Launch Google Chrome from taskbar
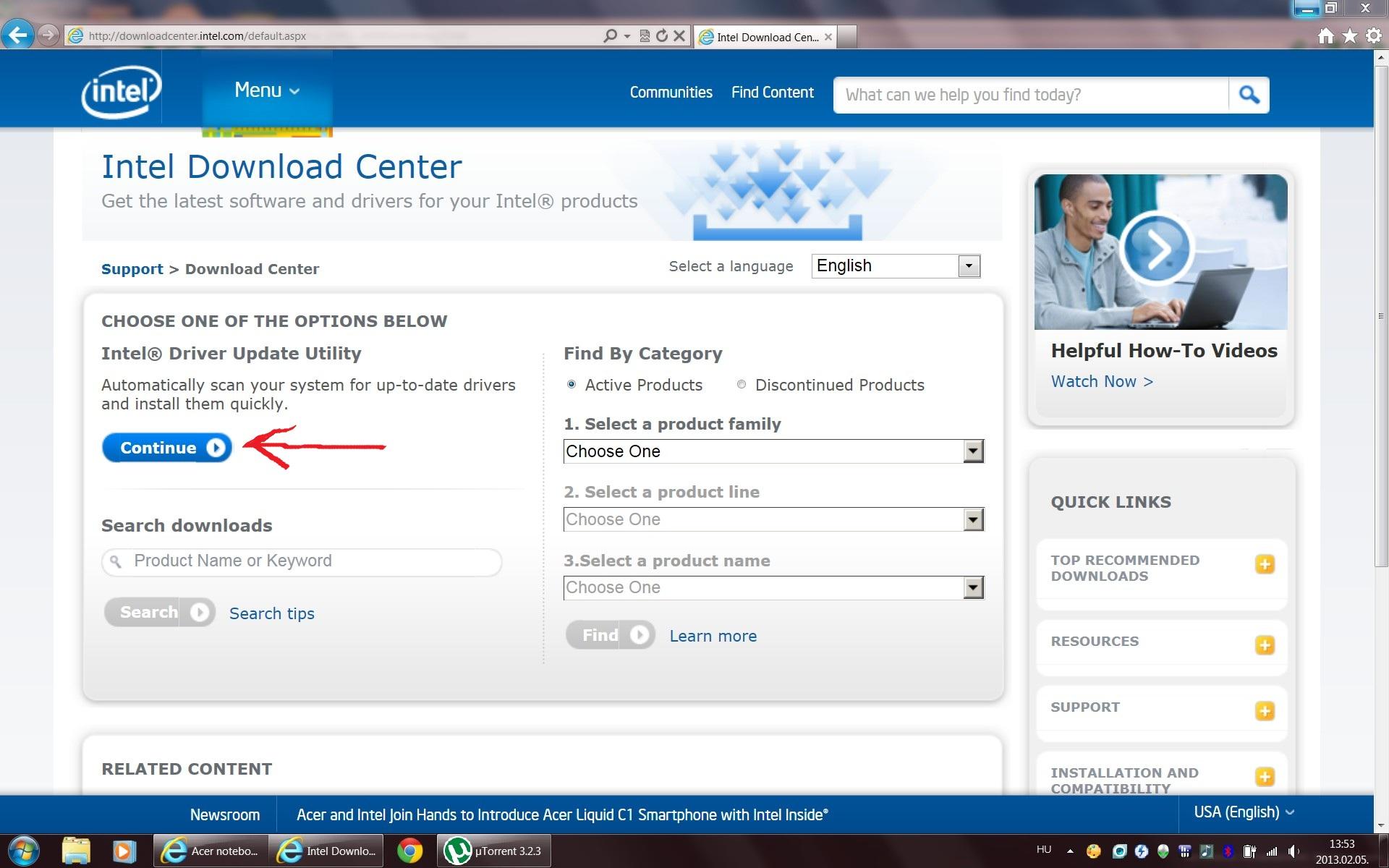 pos(409,851)
